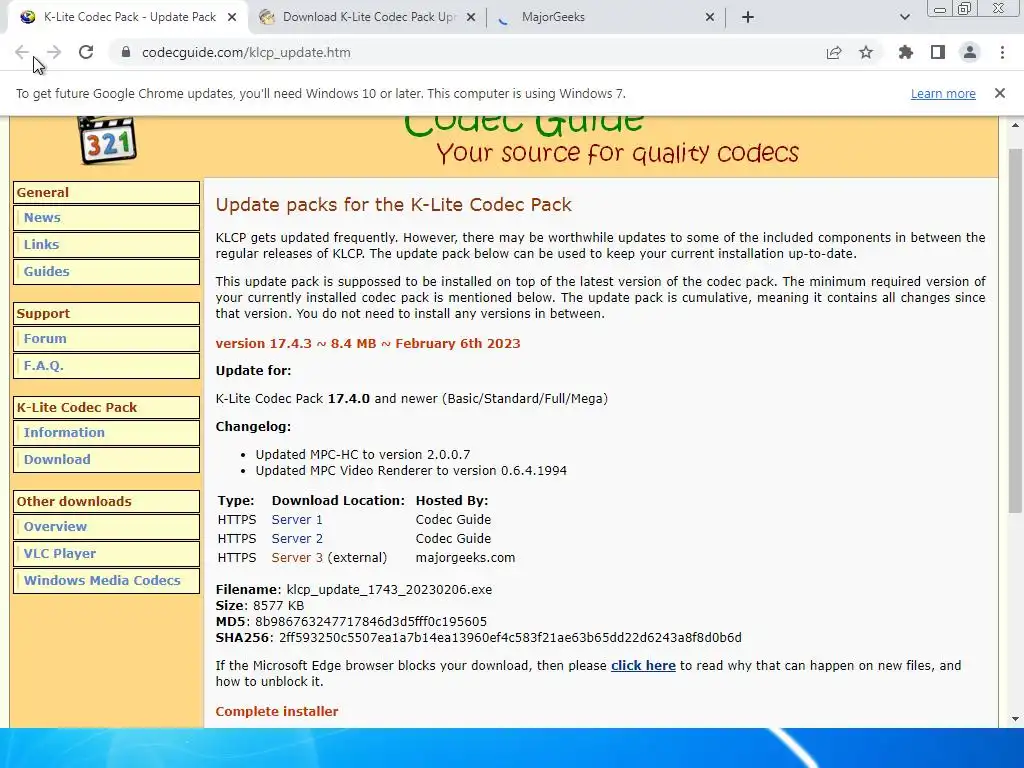The height and width of the screenshot is (768, 1024).
Task: Open F.A.Q. in the sidebar
Action: (x=106, y=365)
